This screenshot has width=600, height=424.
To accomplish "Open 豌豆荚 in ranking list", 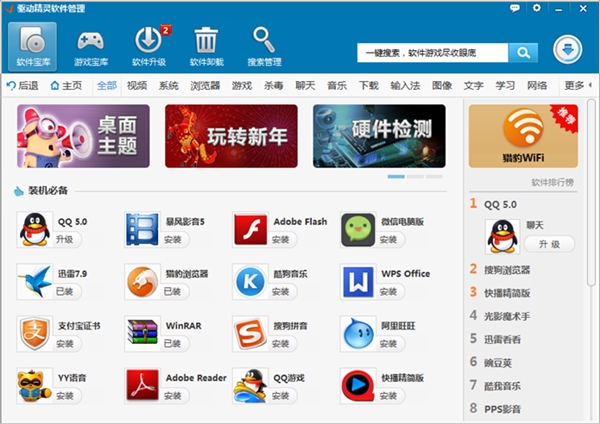I will click(x=498, y=362).
